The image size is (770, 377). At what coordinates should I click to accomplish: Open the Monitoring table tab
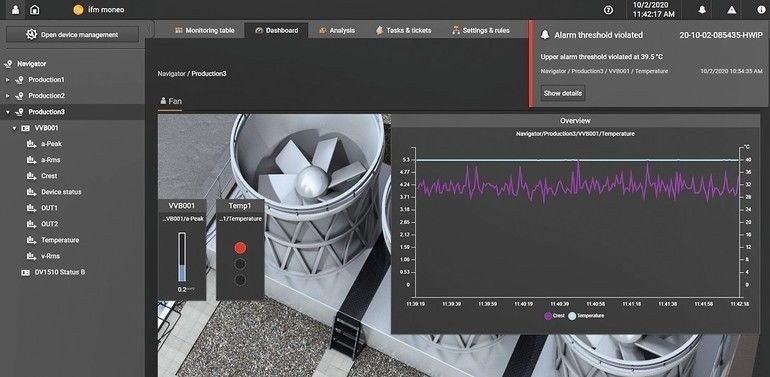pos(205,30)
